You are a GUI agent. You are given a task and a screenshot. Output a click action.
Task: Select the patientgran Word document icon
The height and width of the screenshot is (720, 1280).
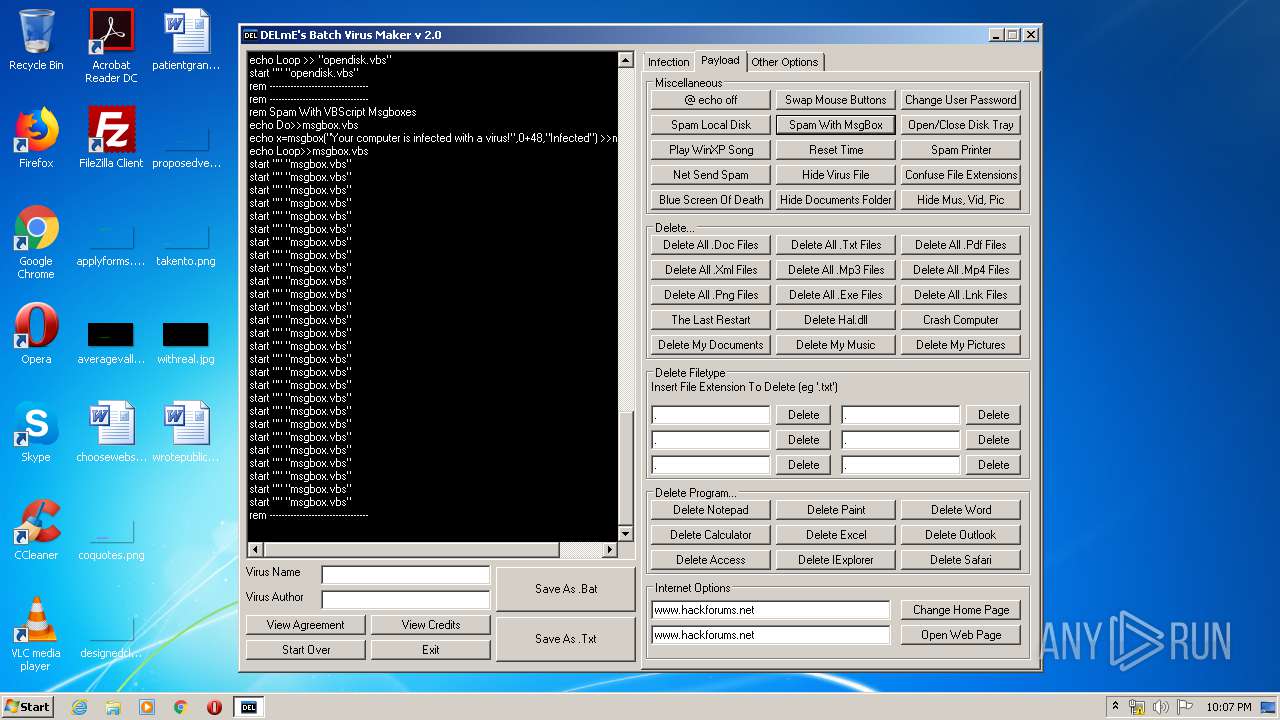[x=186, y=40]
